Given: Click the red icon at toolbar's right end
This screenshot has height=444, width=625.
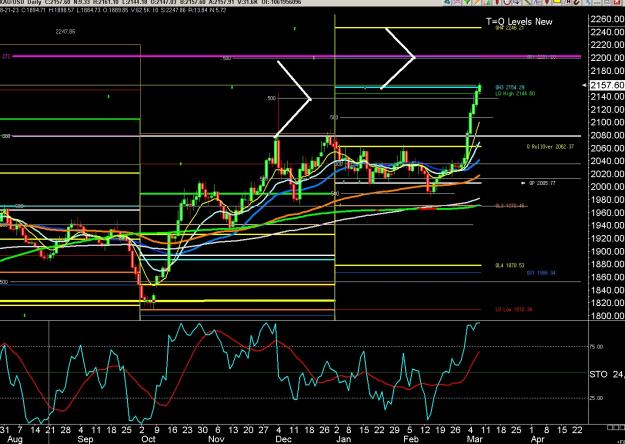Looking at the screenshot, I should (617, 2).
